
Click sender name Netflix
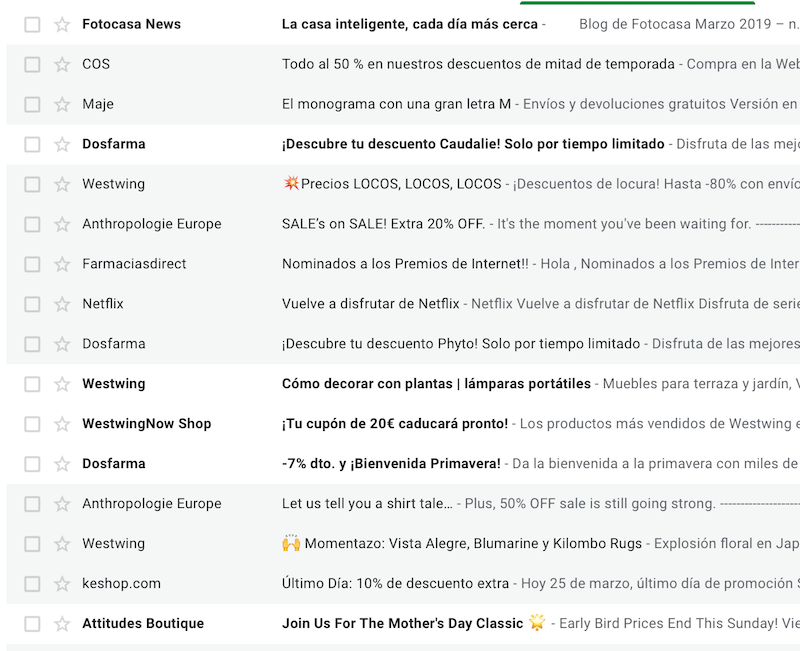pos(103,304)
